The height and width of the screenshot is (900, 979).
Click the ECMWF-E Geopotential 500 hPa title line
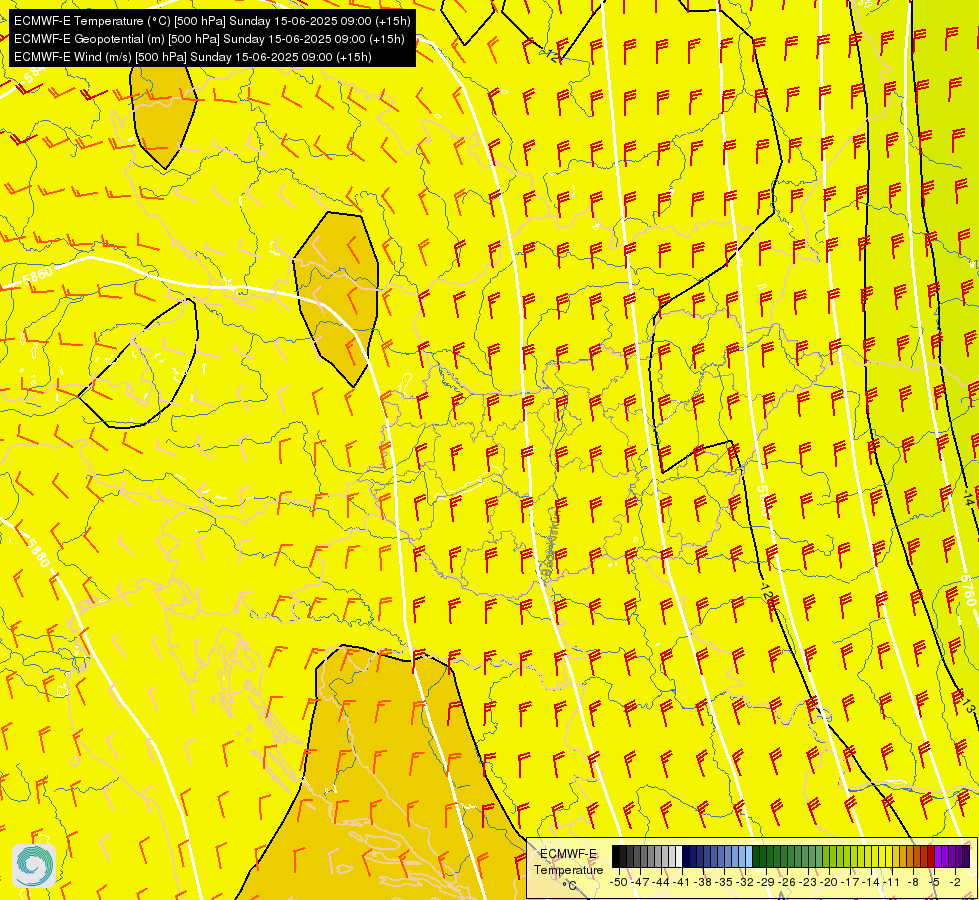(209, 39)
